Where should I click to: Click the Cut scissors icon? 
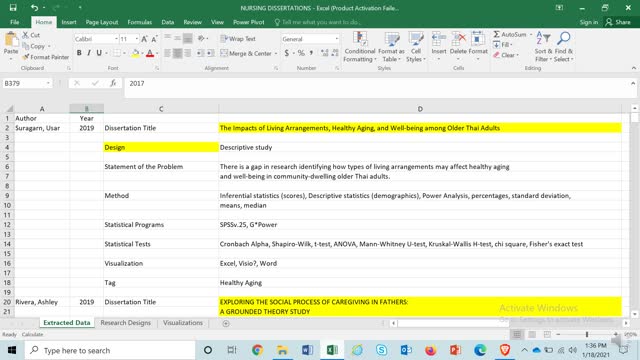coord(25,35)
